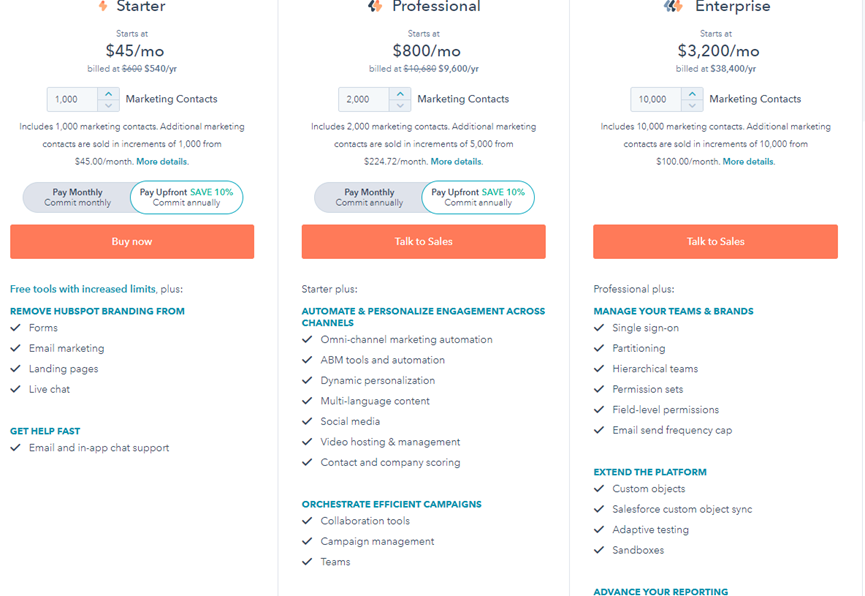Click the checkmark beside Collaboration tools
The image size is (865, 596).
pos(308,521)
